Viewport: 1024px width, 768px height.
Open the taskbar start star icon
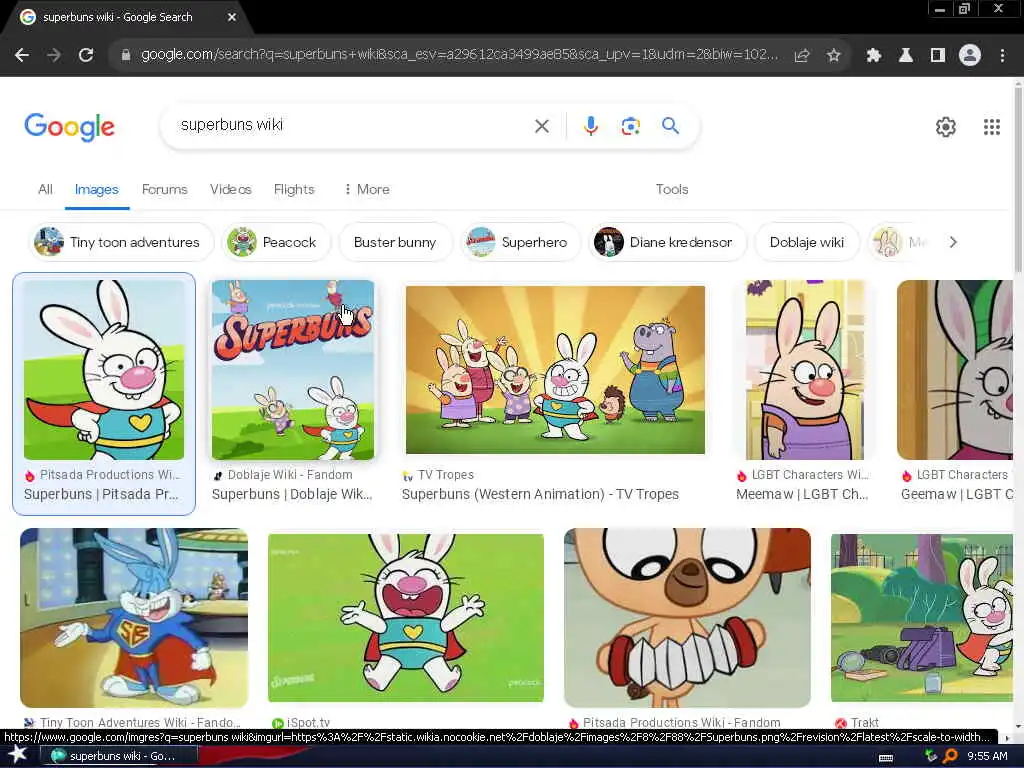coord(18,756)
